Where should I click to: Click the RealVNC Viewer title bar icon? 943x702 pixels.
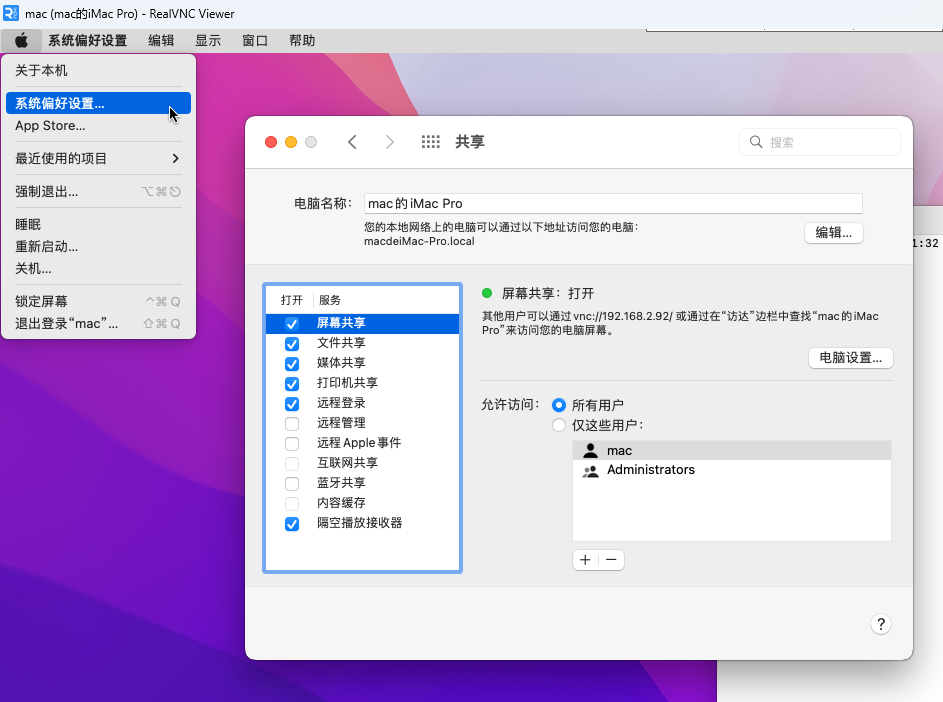[10, 13]
